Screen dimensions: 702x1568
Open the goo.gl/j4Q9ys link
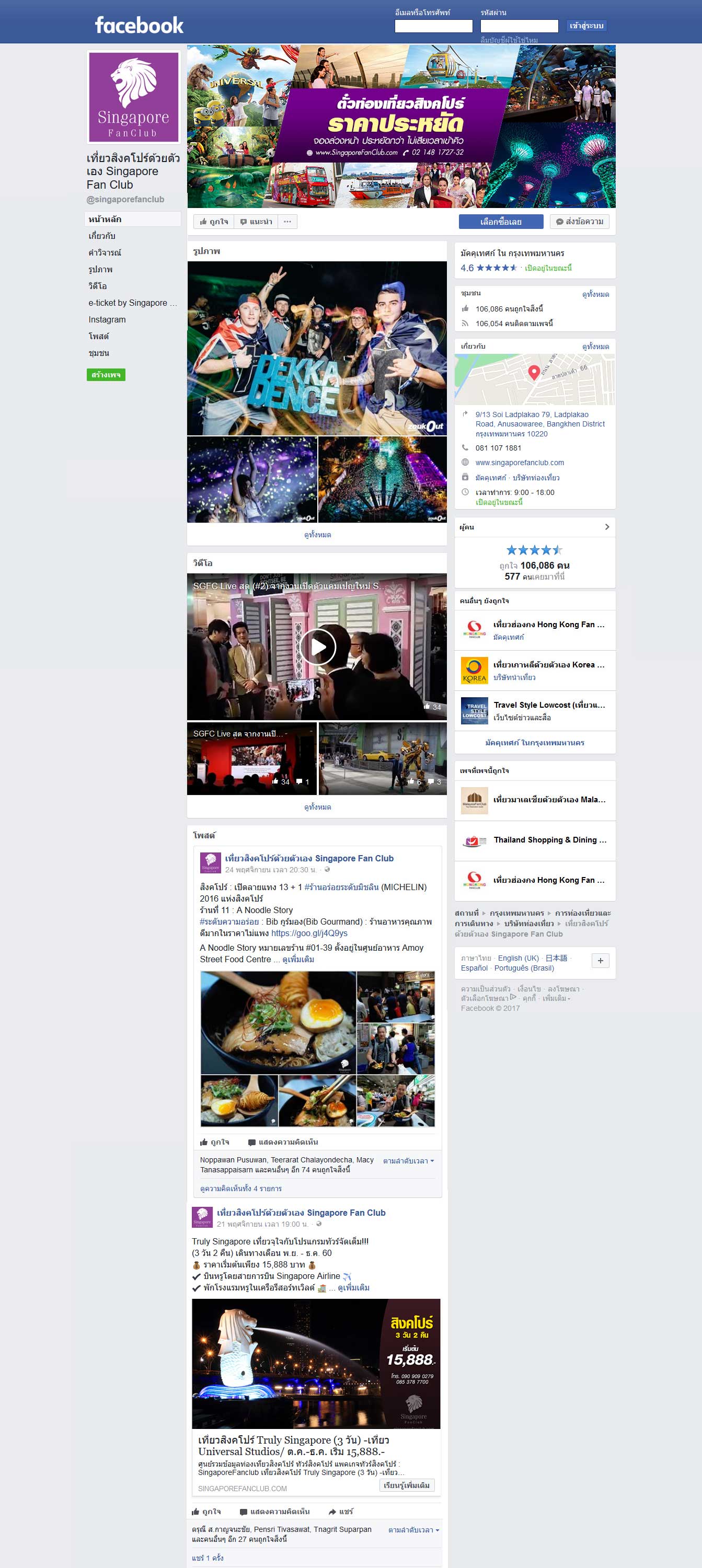pyautogui.click(x=309, y=933)
